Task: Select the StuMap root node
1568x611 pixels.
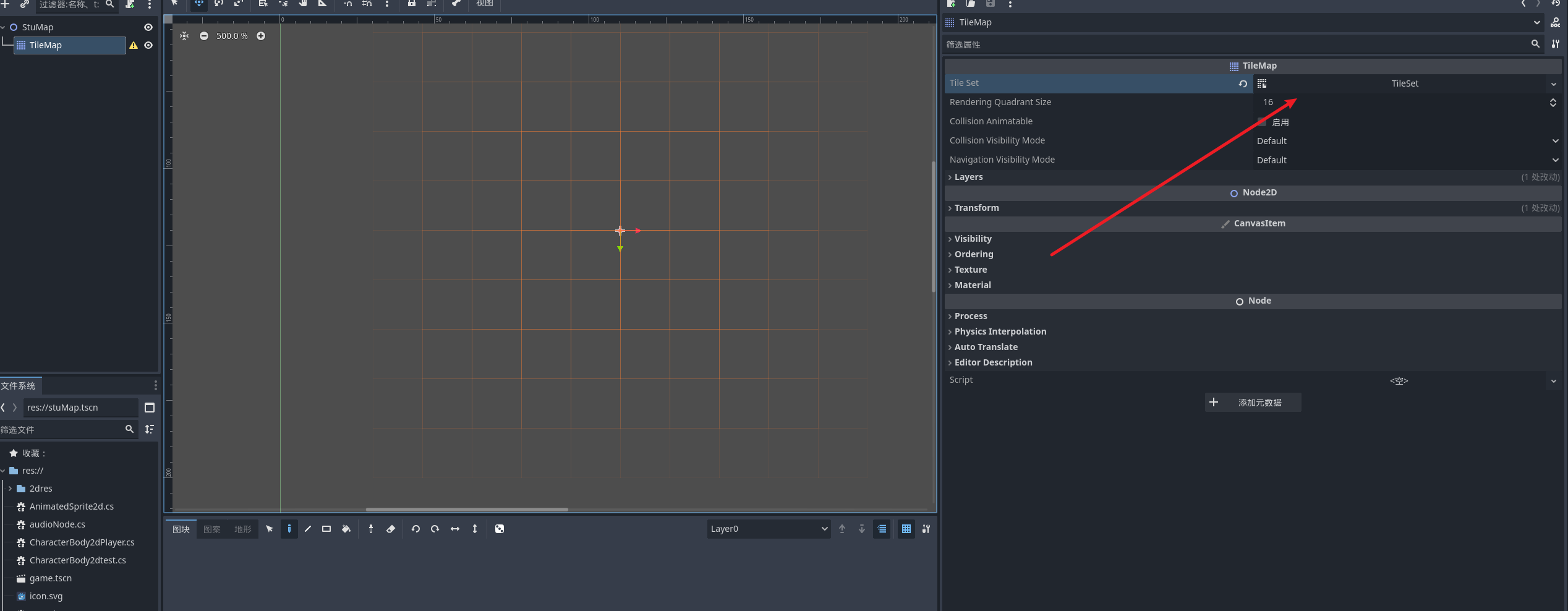Action: (x=38, y=27)
